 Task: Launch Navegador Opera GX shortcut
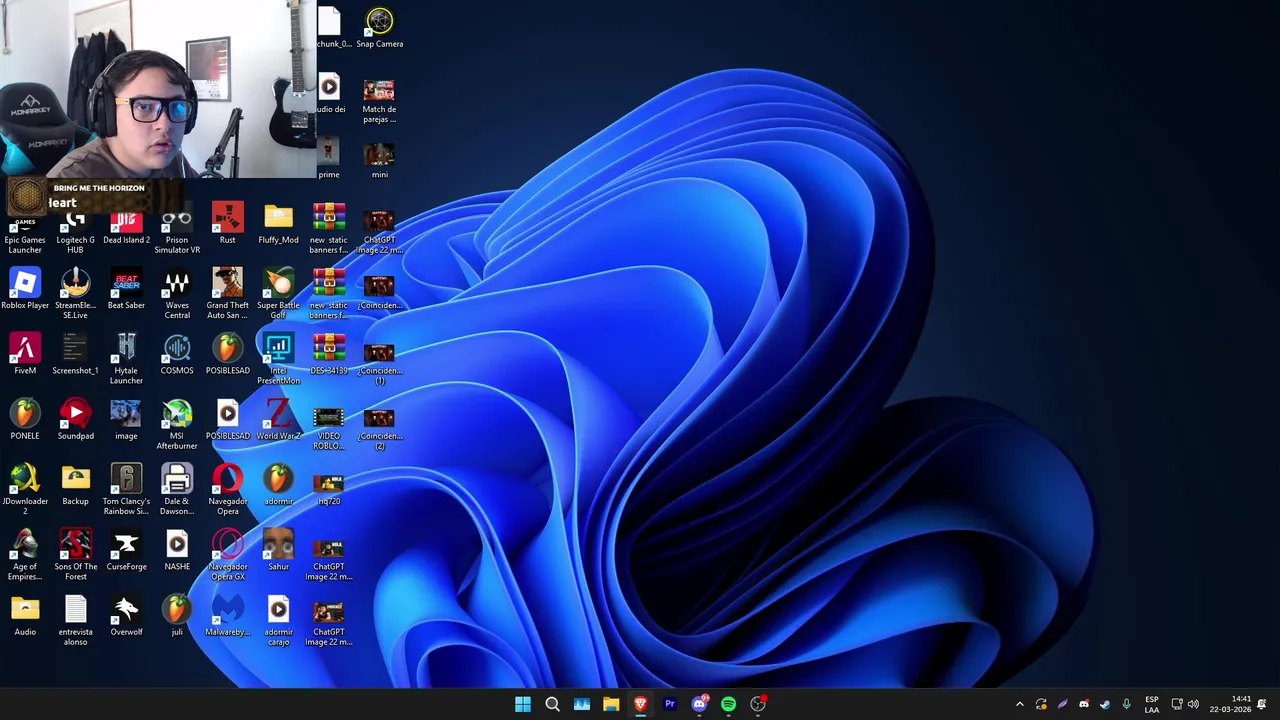coord(228,556)
